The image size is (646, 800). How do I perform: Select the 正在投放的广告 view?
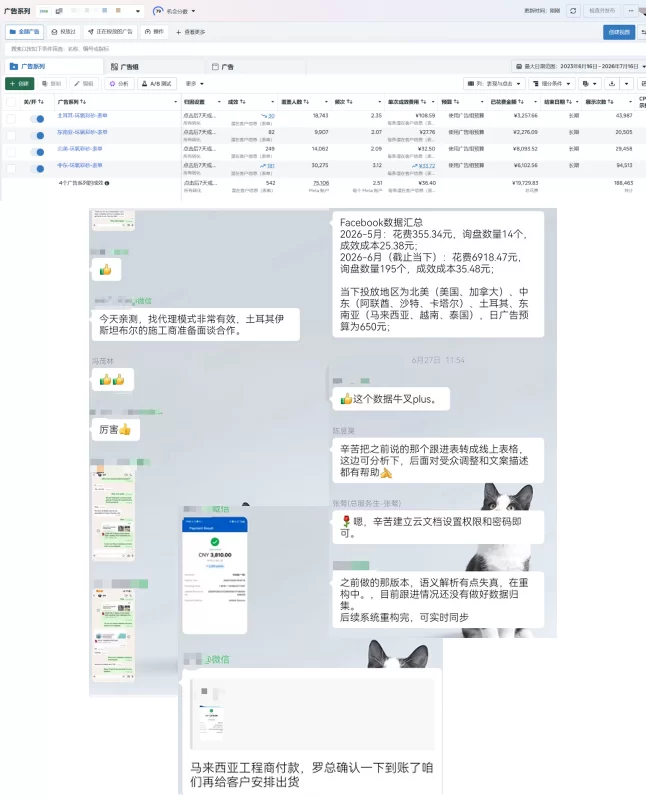pyautogui.click(x=110, y=32)
